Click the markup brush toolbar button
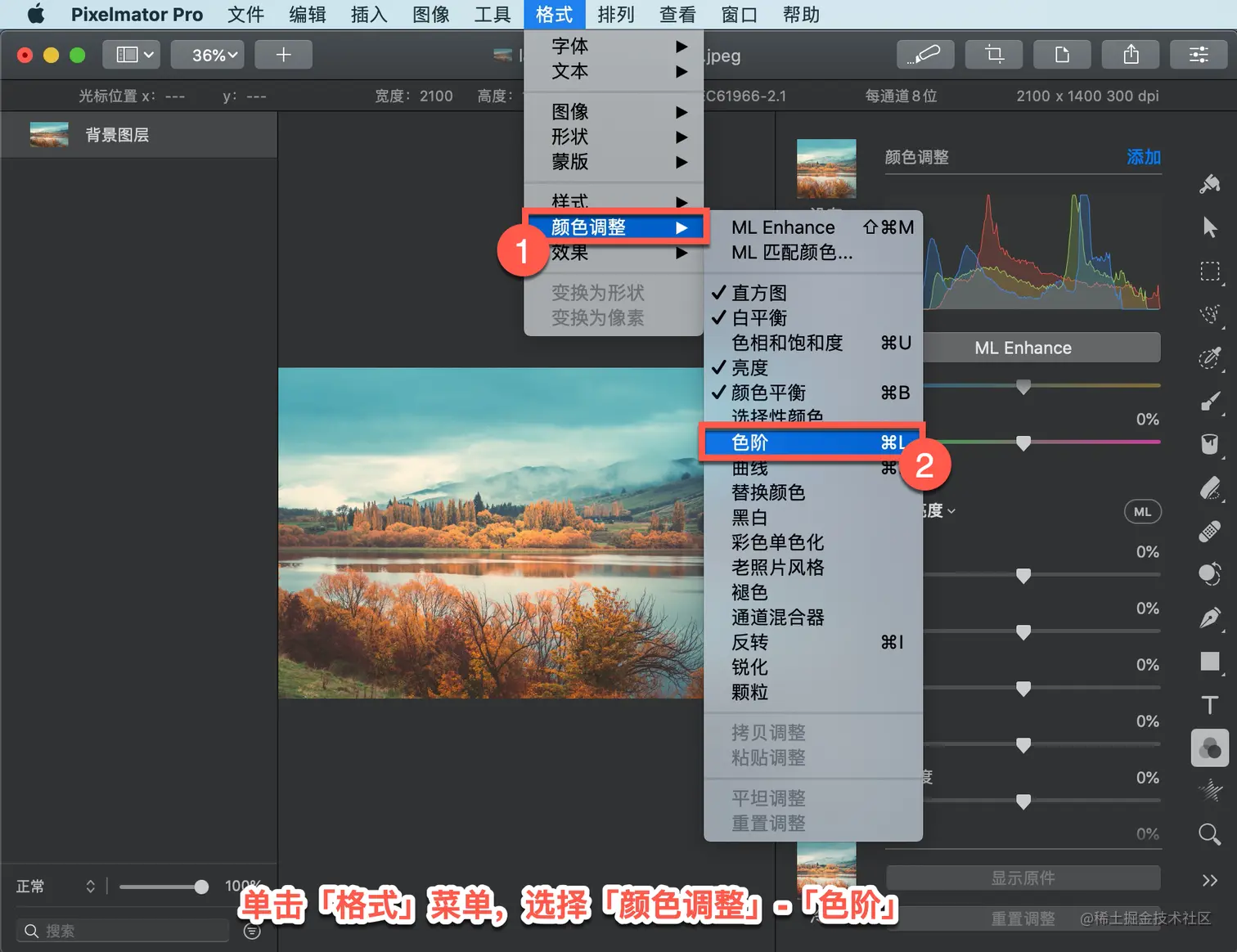Screen dimensions: 1237x952 pos(925,55)
